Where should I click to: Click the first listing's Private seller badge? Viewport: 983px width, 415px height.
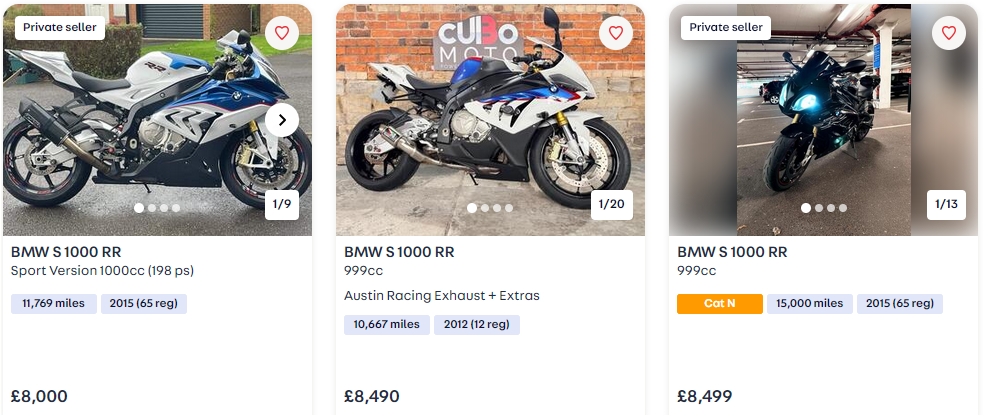tap(60, 27)
